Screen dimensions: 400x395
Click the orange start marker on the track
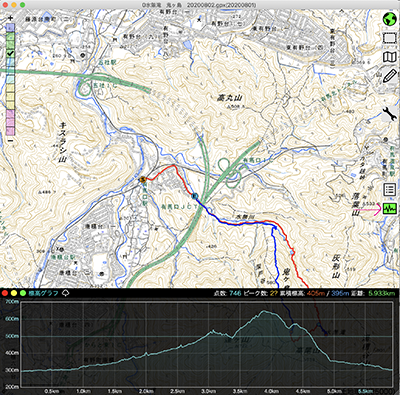coord(143,180)
